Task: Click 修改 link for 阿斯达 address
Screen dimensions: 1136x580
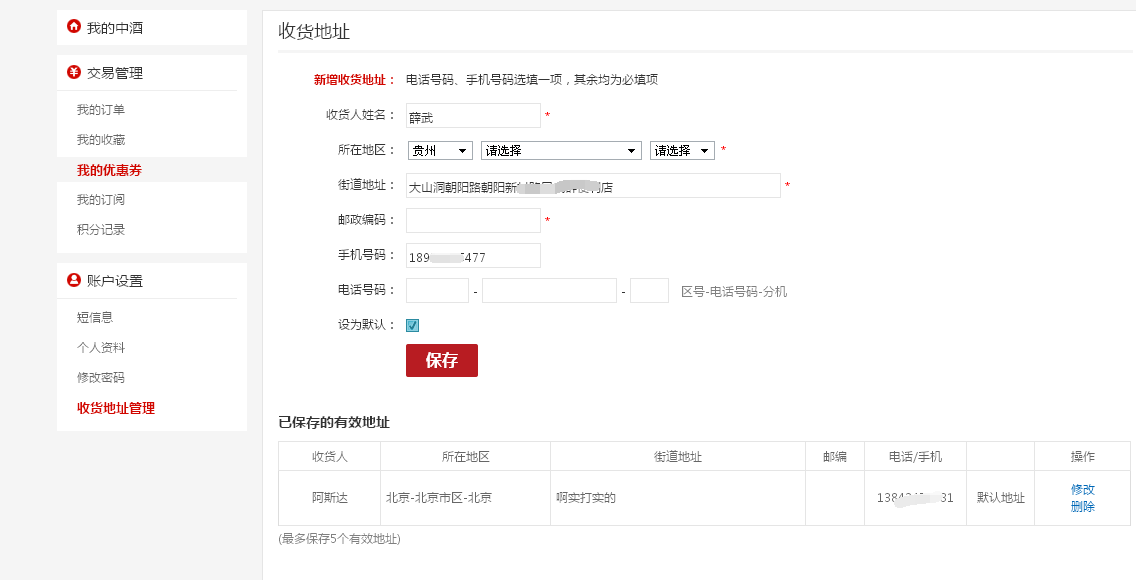Action: [x=1082, y=489]
